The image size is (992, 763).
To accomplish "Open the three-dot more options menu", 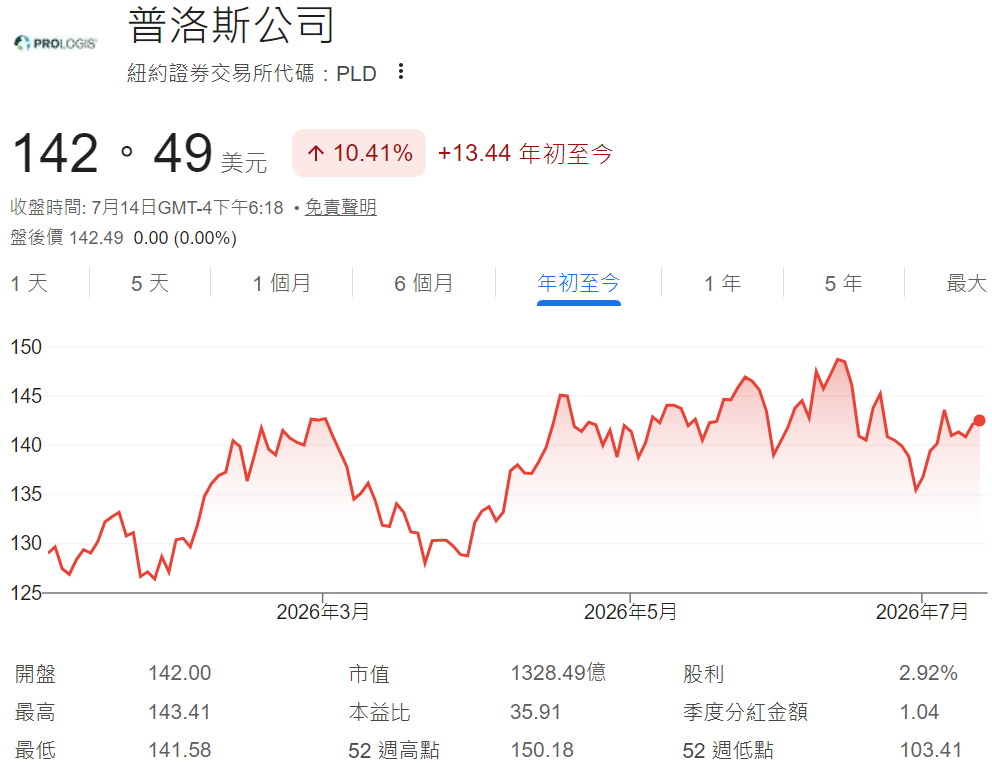I will coord(400,71).
